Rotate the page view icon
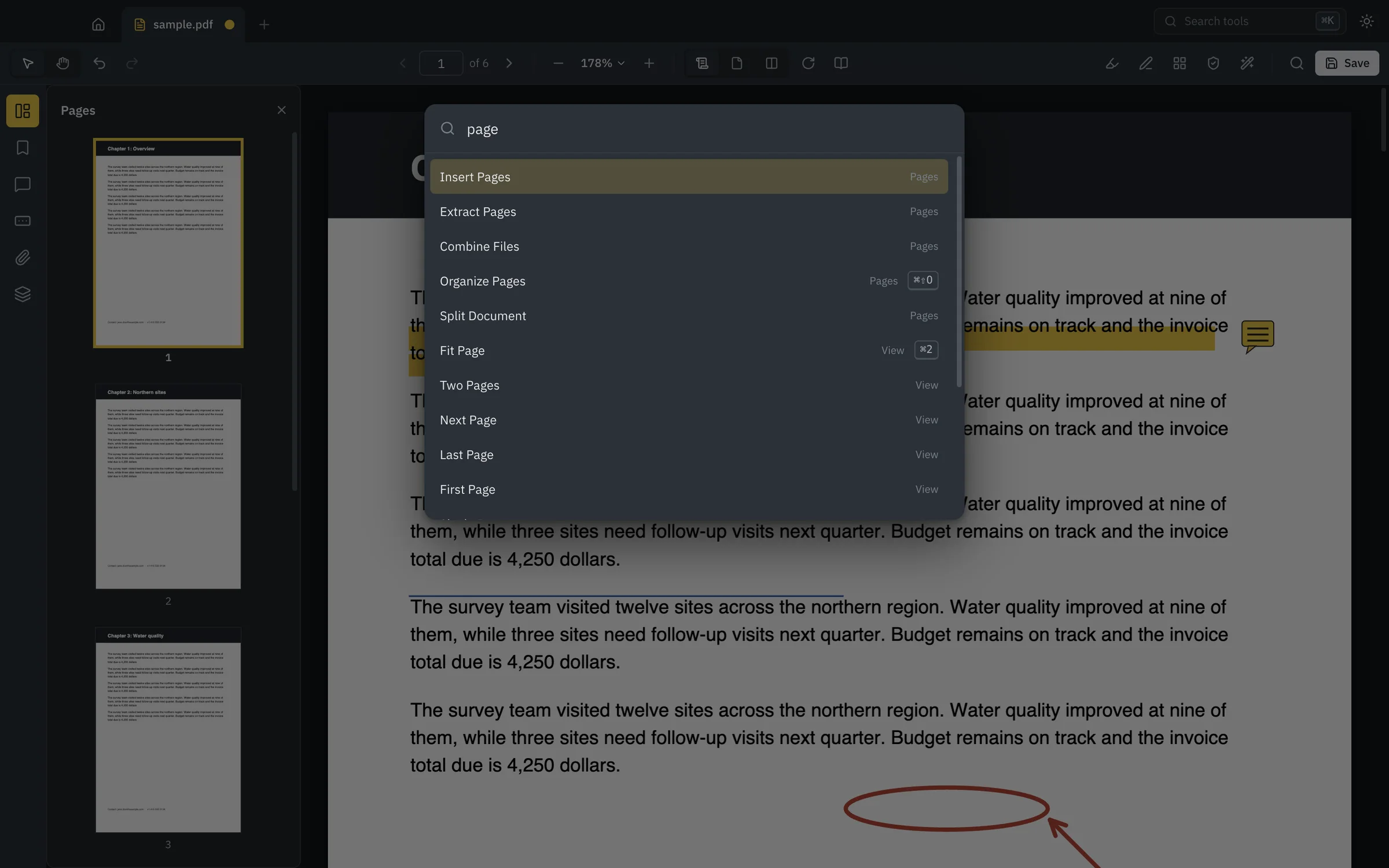Viewport: 1389px width, 868px height. coord(808,63)
